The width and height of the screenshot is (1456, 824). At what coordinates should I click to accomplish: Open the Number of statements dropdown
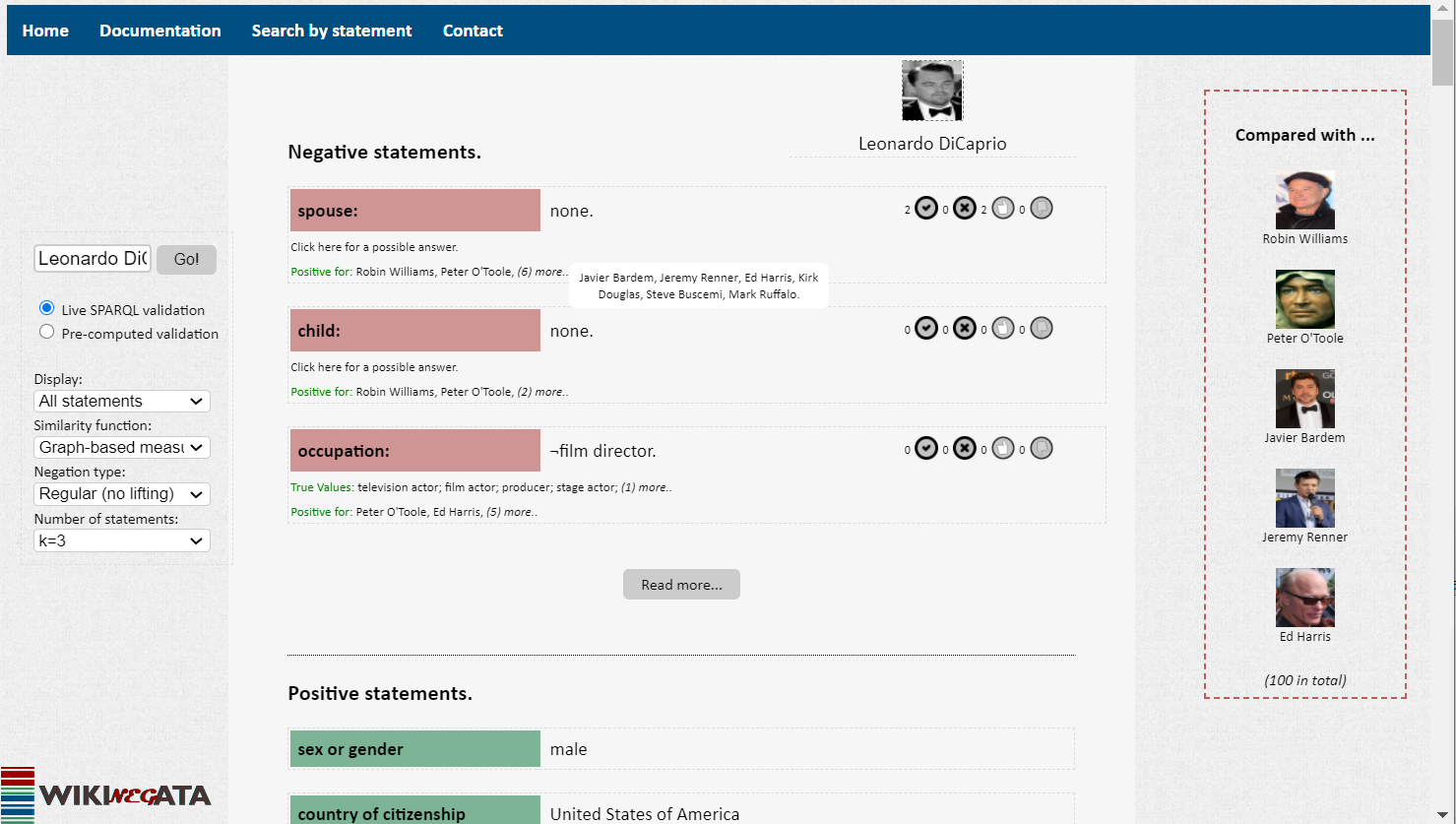pos(122,540)
